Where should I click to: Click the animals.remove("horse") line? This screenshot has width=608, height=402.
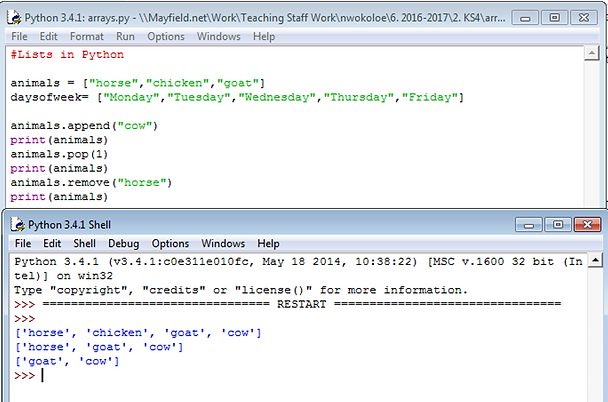click(x=91, y=183)
